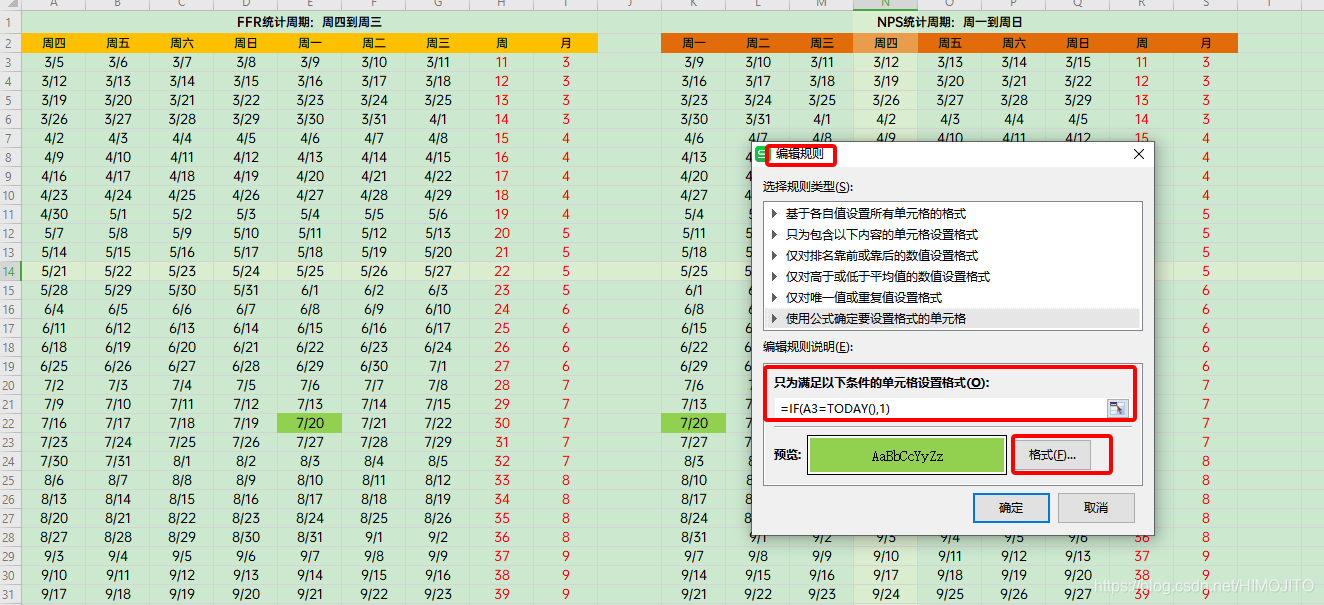Select cell N4 showing 3/19

(x=886, y=81)
